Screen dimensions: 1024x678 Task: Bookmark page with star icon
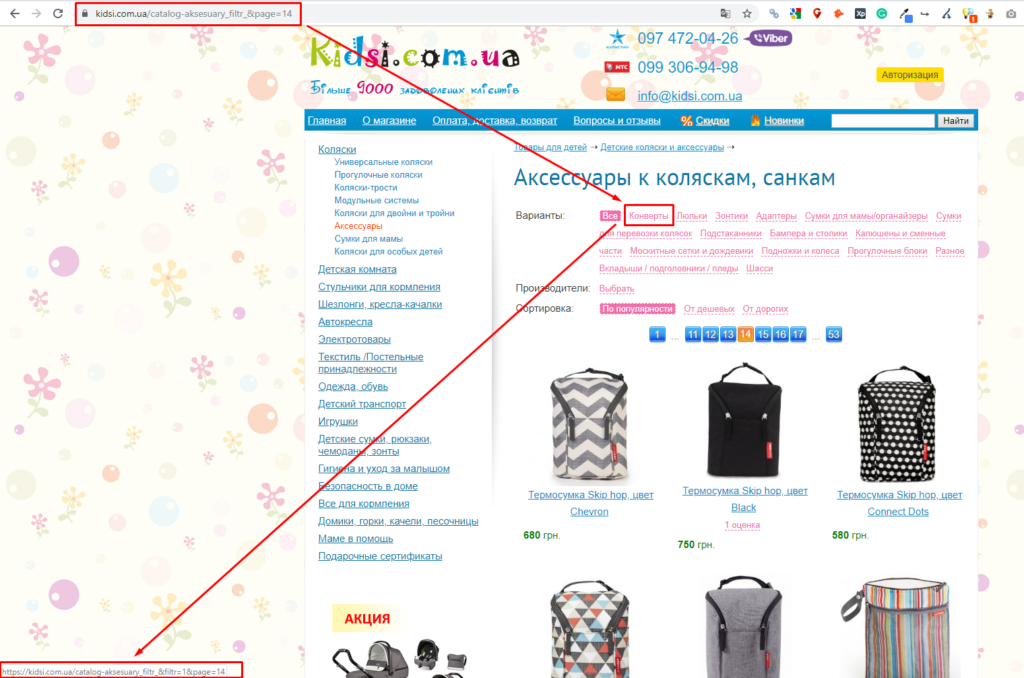click(747, 13)
